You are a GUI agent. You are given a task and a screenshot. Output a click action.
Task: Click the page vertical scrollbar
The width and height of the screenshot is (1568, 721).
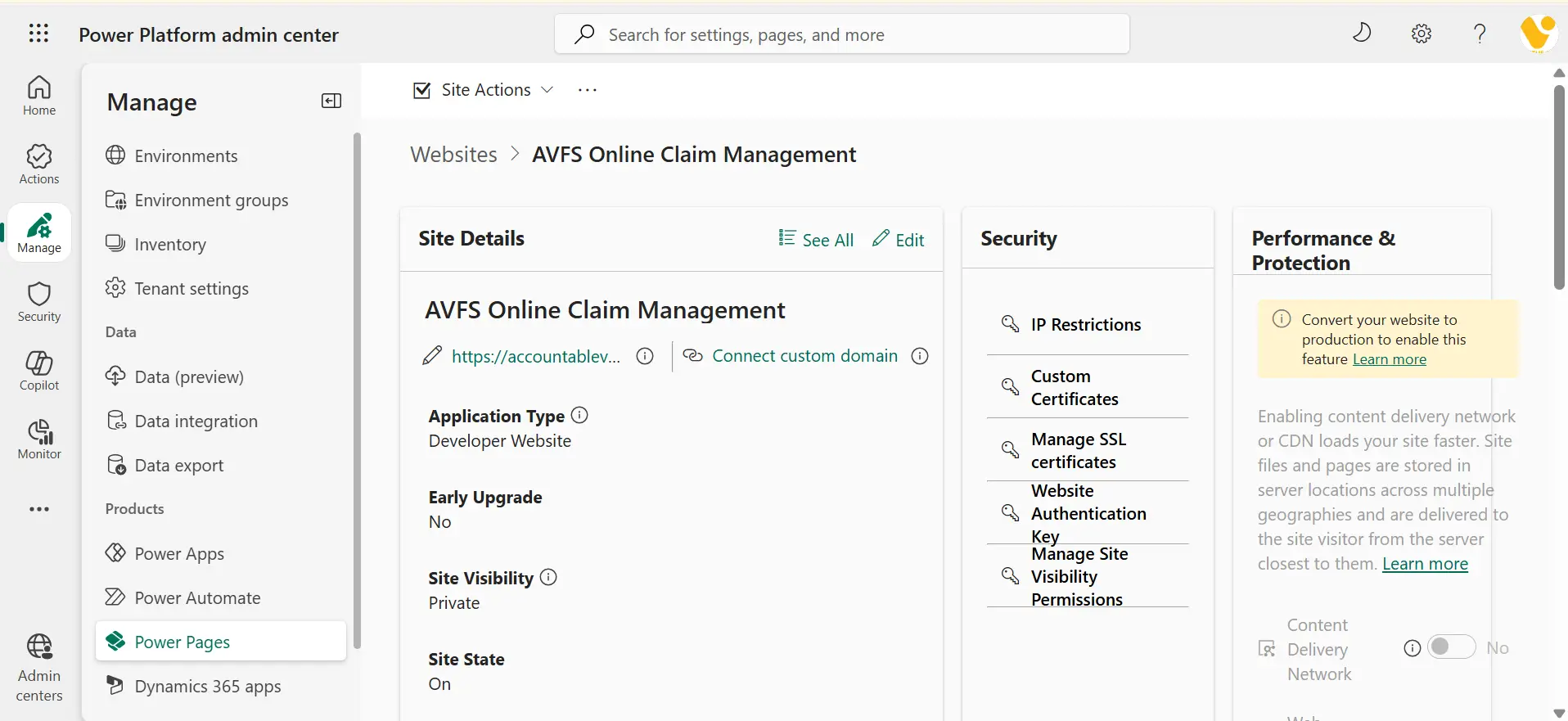1559,188
